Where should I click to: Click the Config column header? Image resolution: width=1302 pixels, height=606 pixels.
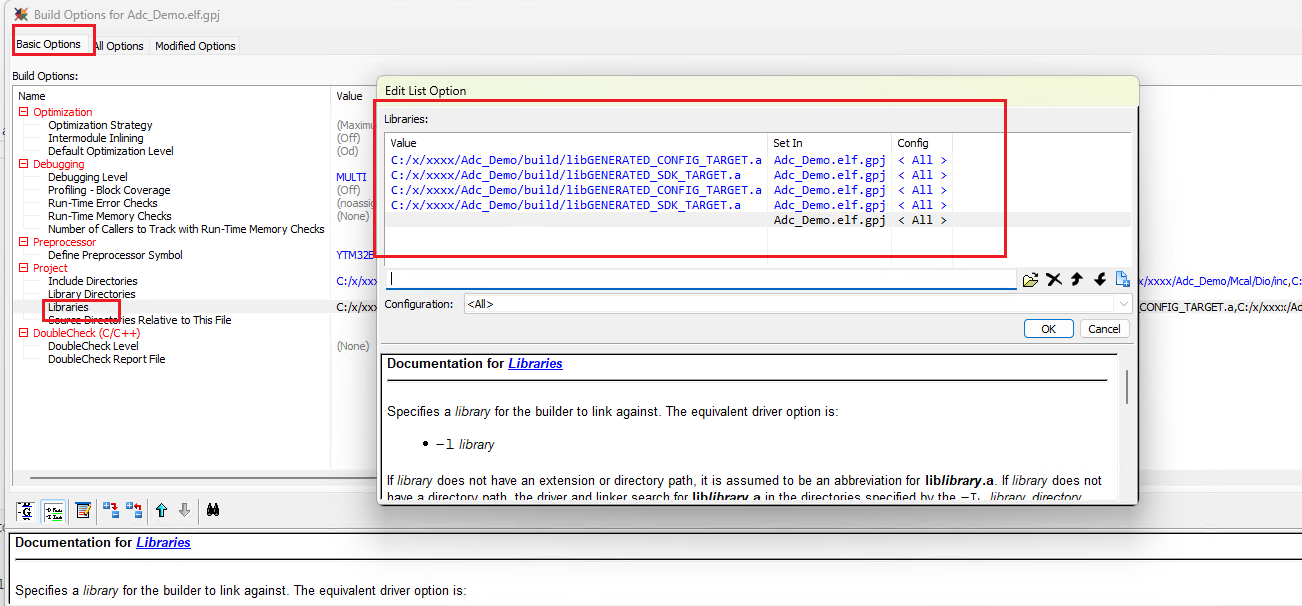coord(922,143)
